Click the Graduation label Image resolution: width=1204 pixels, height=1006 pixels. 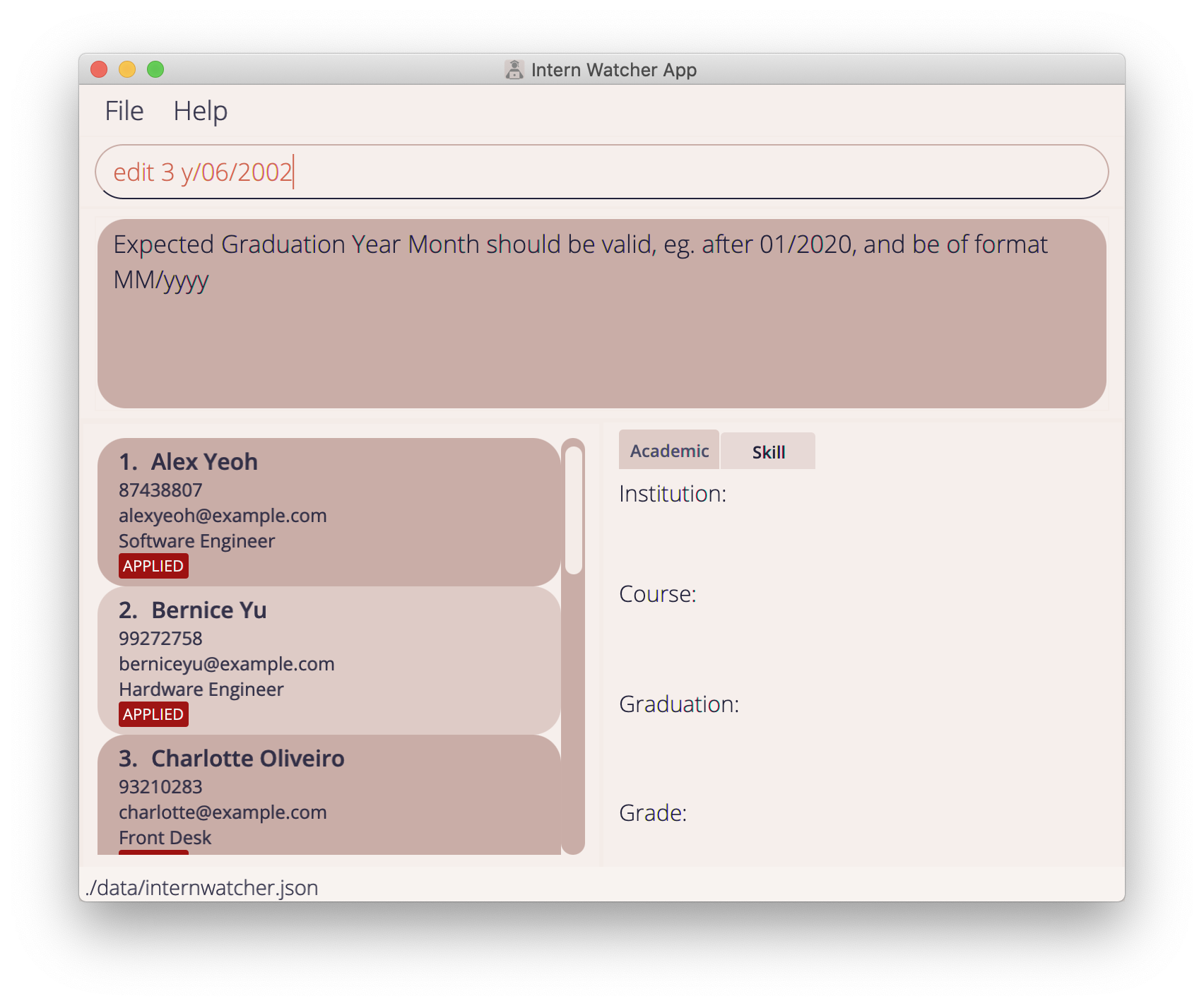tap(679, 704)
